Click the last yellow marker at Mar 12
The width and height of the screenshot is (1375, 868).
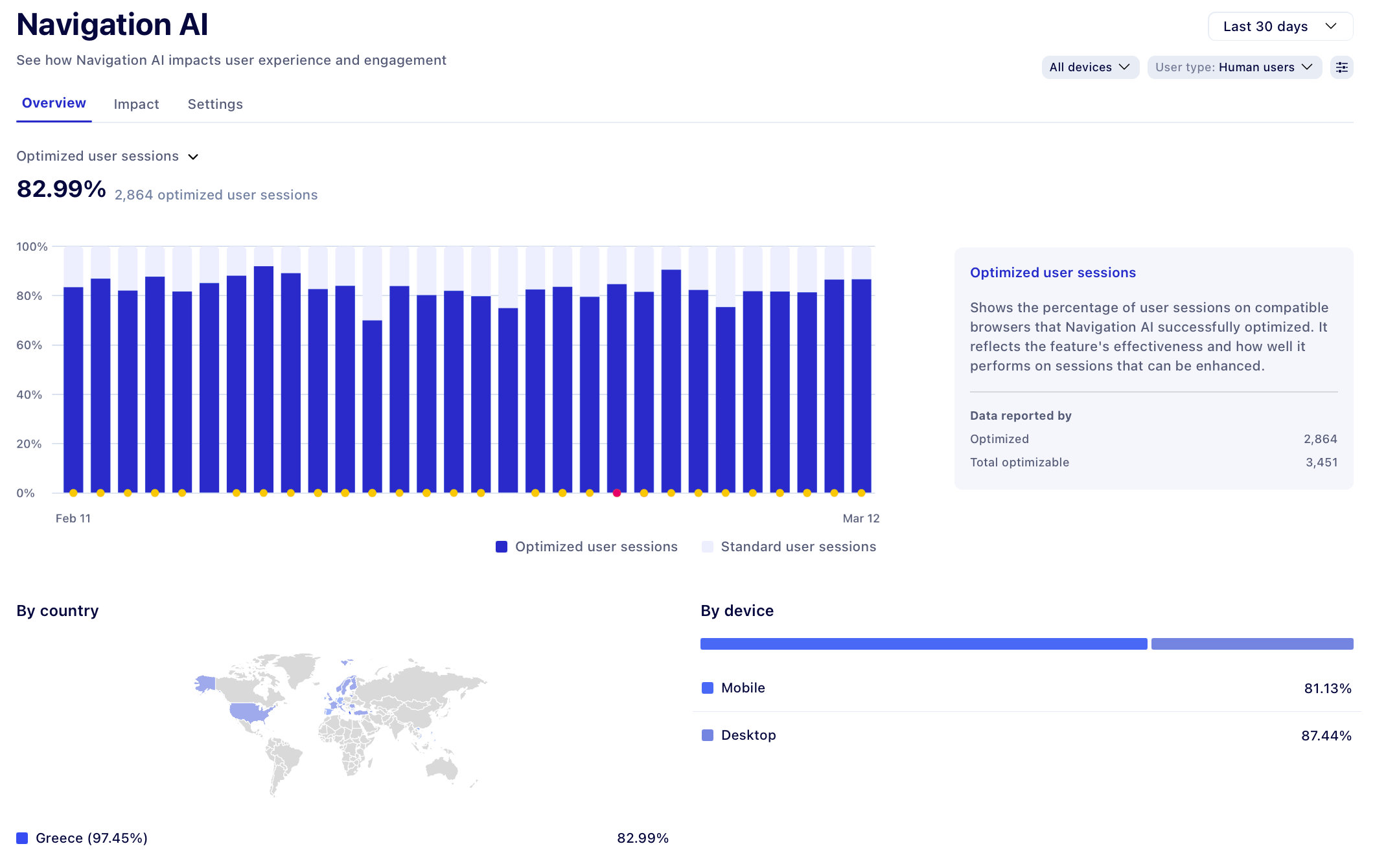pyautogui.click(x=861, y=493)
